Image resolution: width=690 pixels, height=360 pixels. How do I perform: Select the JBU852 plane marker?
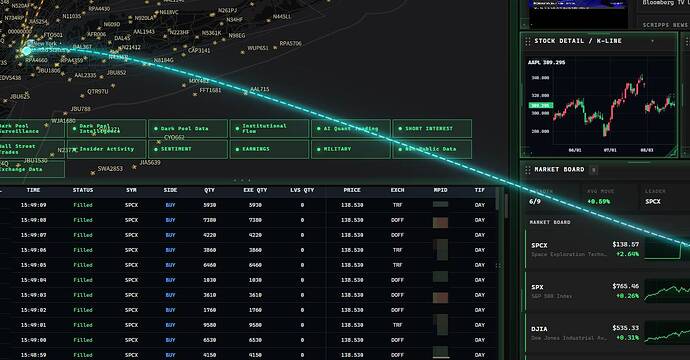pyautogui.click(x=102, y=76)
